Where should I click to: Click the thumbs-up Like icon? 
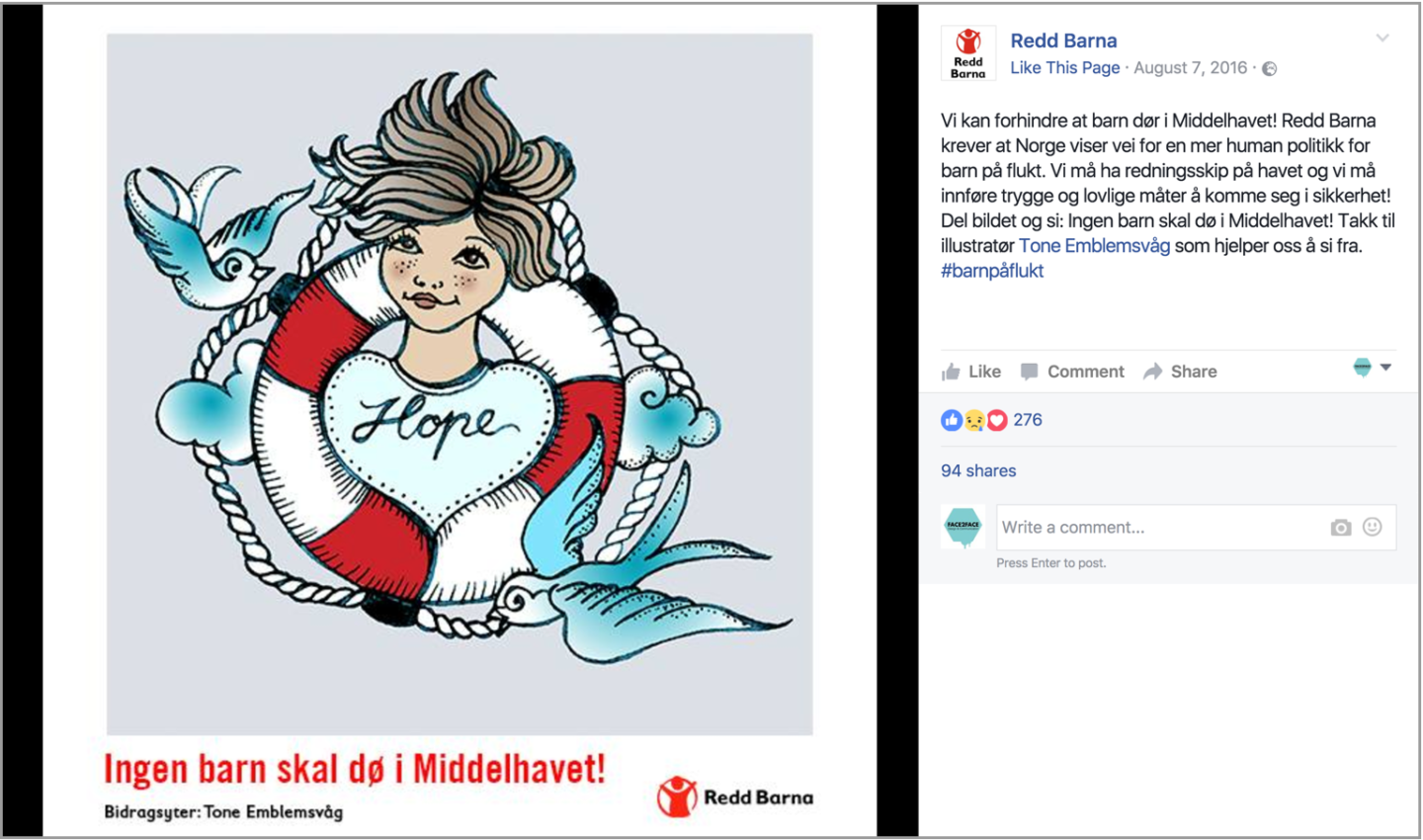point(951,372)
